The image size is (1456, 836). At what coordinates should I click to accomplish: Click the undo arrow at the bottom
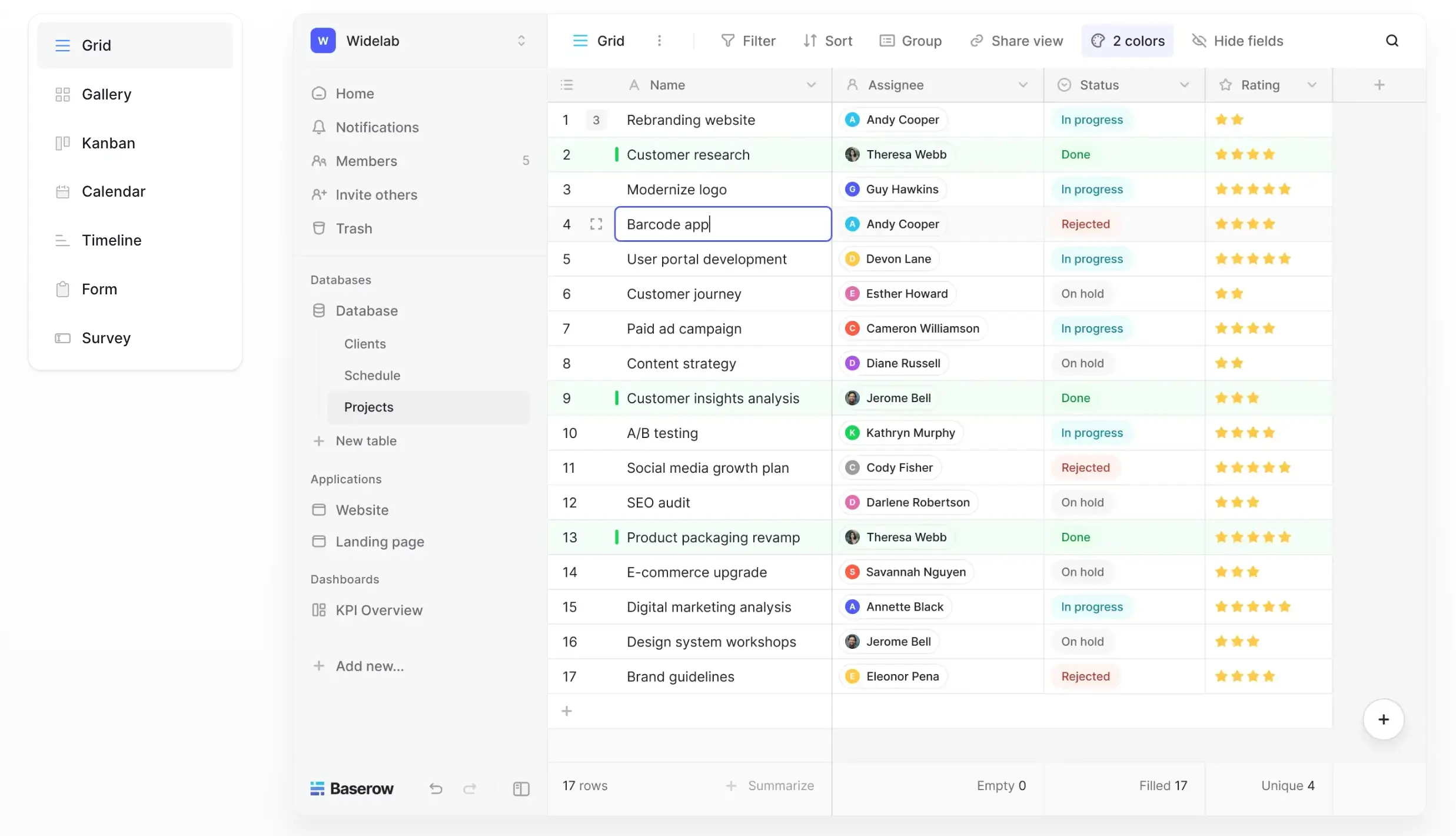click(436, 788)
